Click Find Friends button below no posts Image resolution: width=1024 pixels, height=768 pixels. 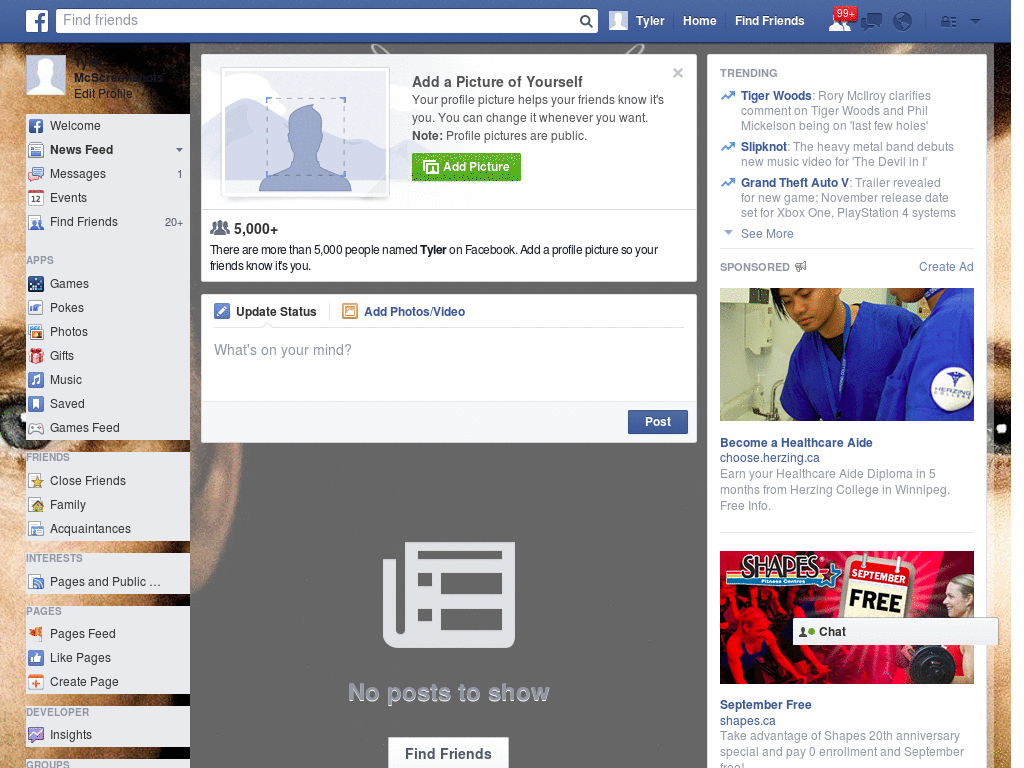coord(448,754)
